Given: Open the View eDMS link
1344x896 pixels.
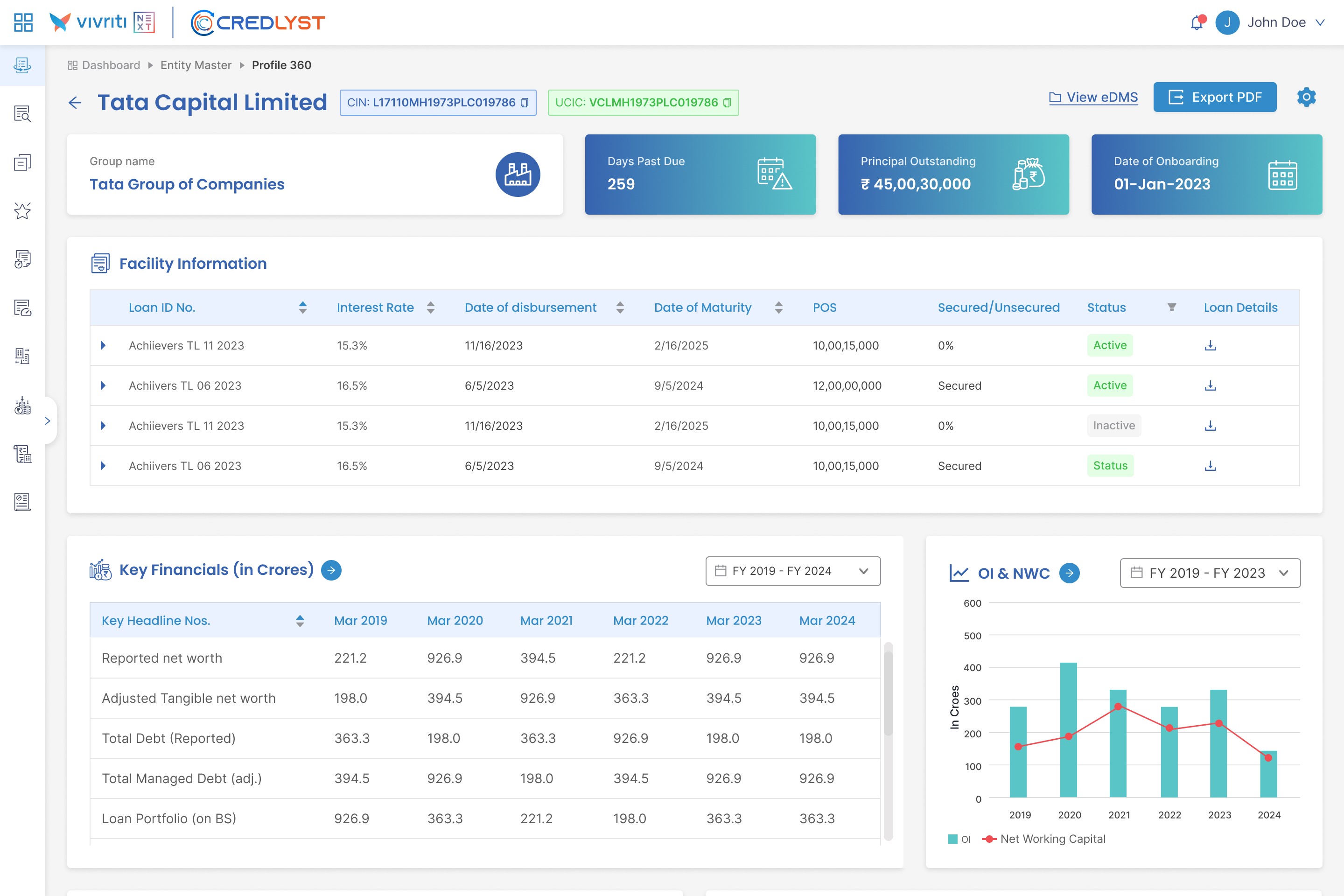Looking at the screenshot, I should [x=1093, y=97].
